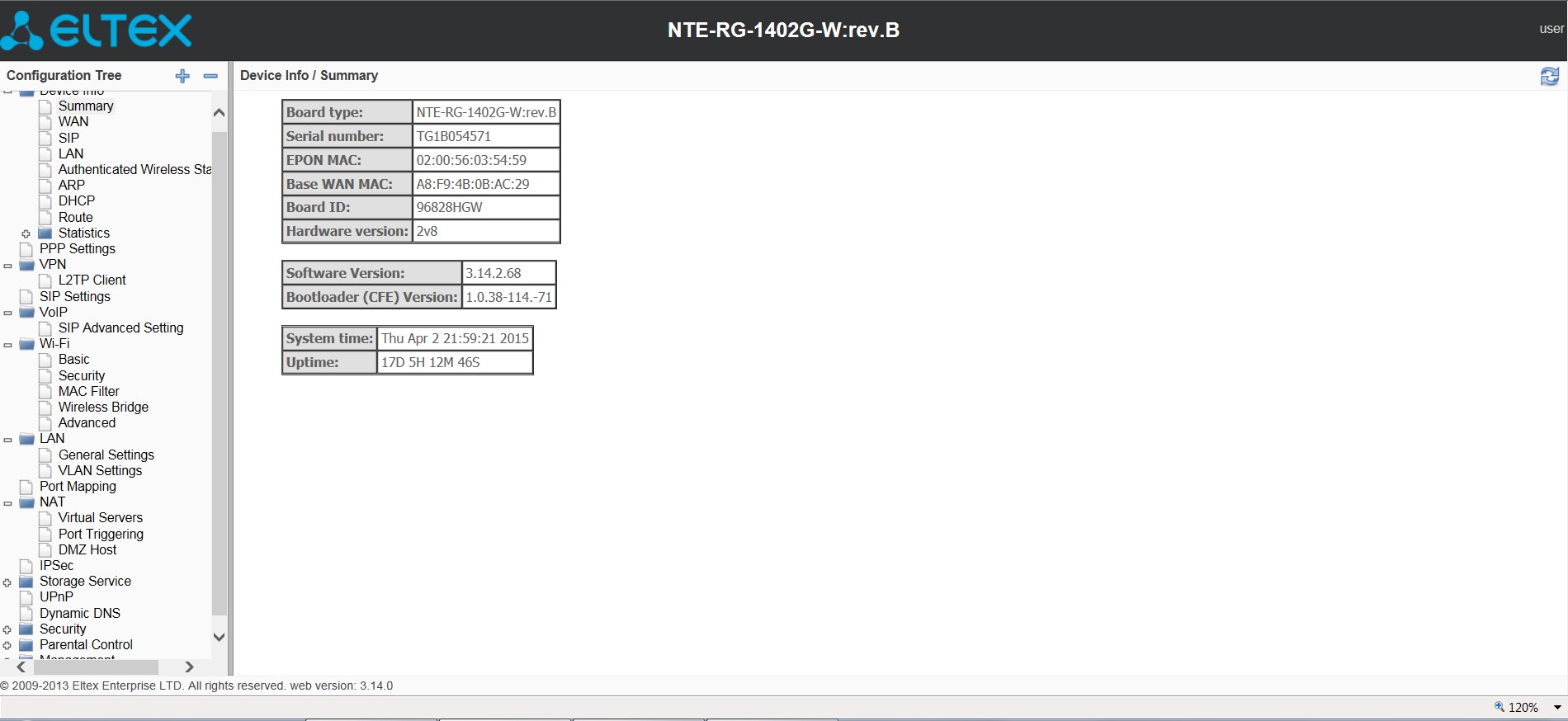Open Port Triggering page
This screenshot has height=721, width=1568.
click(x=101, y=534)
